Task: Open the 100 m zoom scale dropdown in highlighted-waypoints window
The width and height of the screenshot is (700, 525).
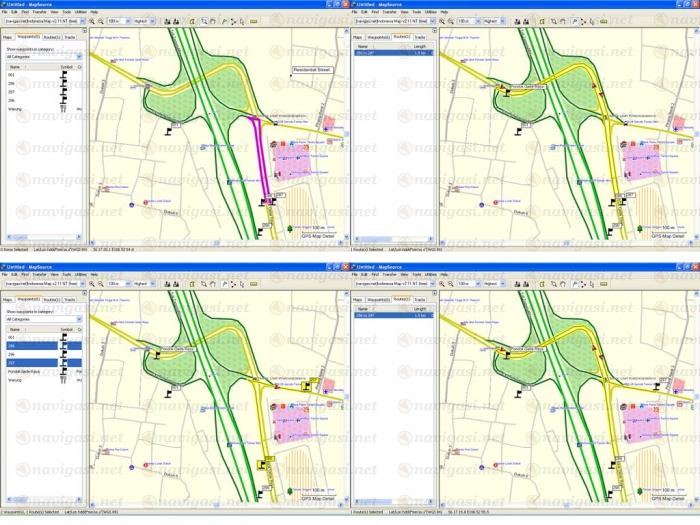Action: 120,283
